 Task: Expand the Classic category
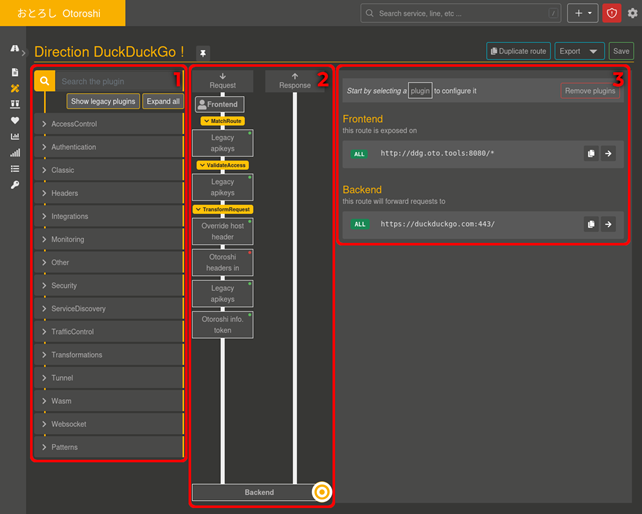(109, 170)
